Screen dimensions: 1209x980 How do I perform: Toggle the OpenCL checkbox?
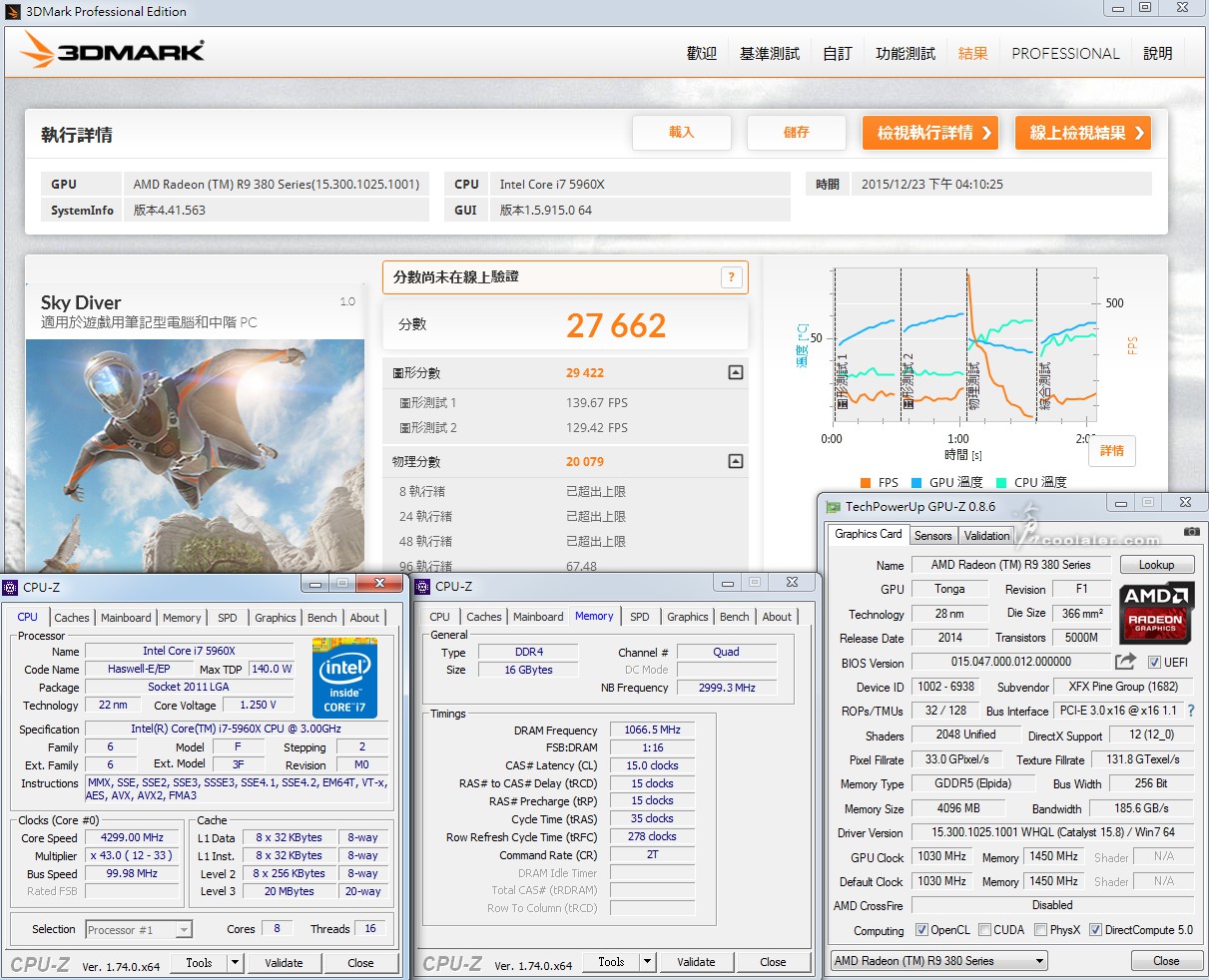tap(921, 930)
